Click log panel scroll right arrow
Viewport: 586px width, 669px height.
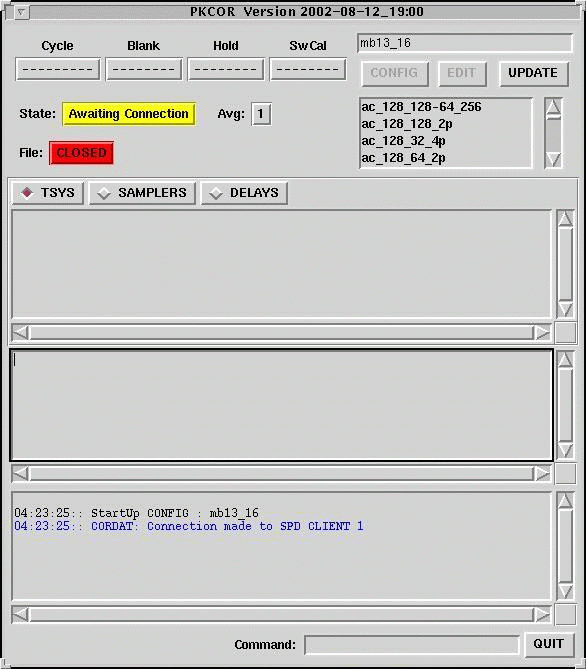(x=542, y=615)
